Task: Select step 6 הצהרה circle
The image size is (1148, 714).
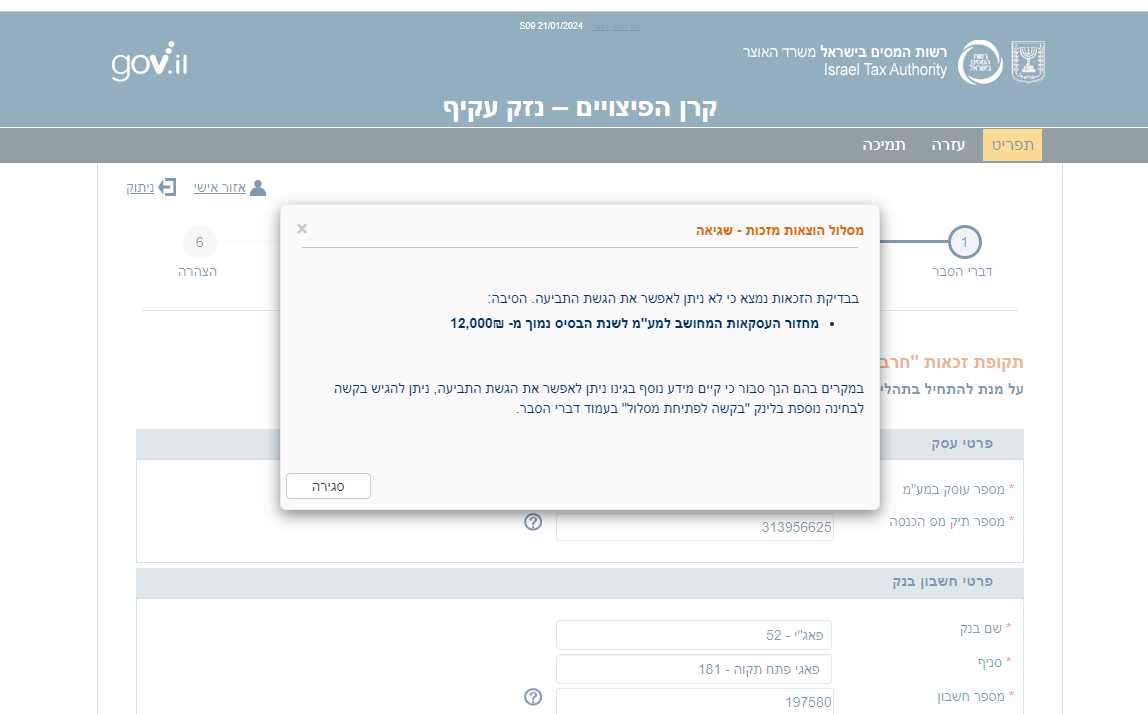Action: 199,242
